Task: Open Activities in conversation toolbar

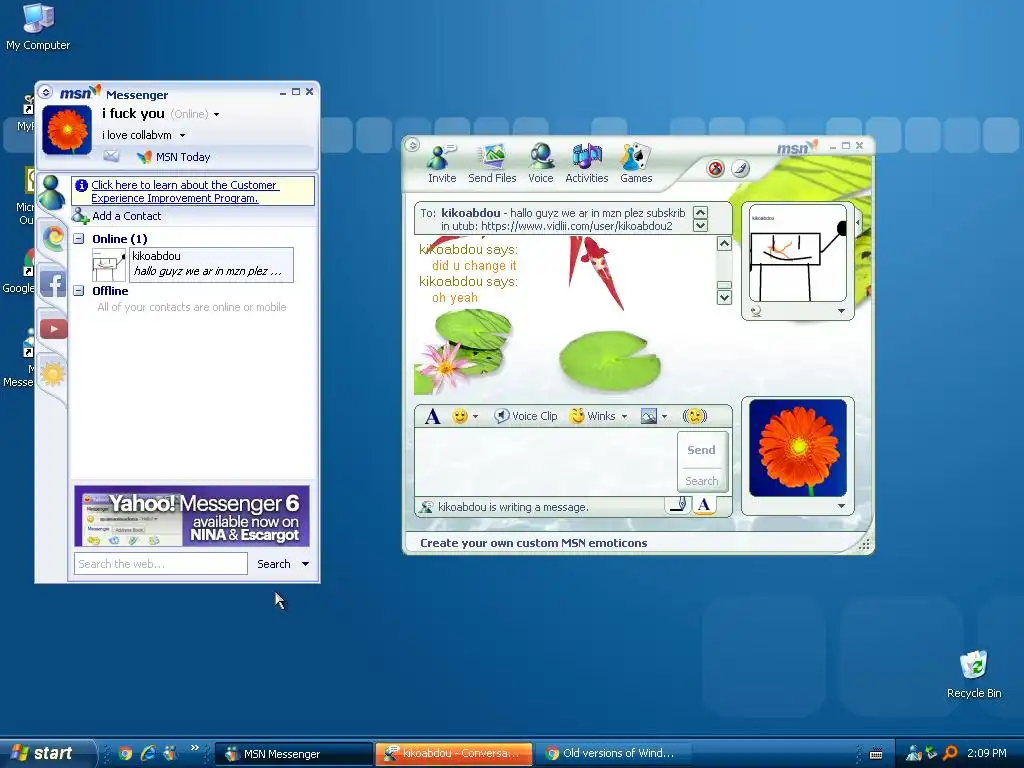Action: pyautogui.click(x=586, y=164)
